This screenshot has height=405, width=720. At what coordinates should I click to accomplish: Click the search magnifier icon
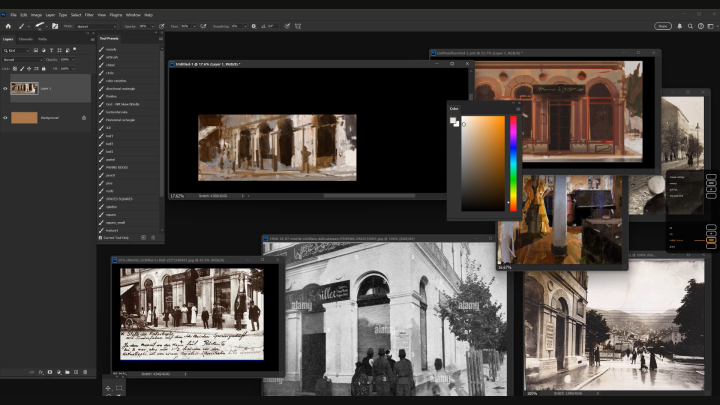[x=690, y=26]
